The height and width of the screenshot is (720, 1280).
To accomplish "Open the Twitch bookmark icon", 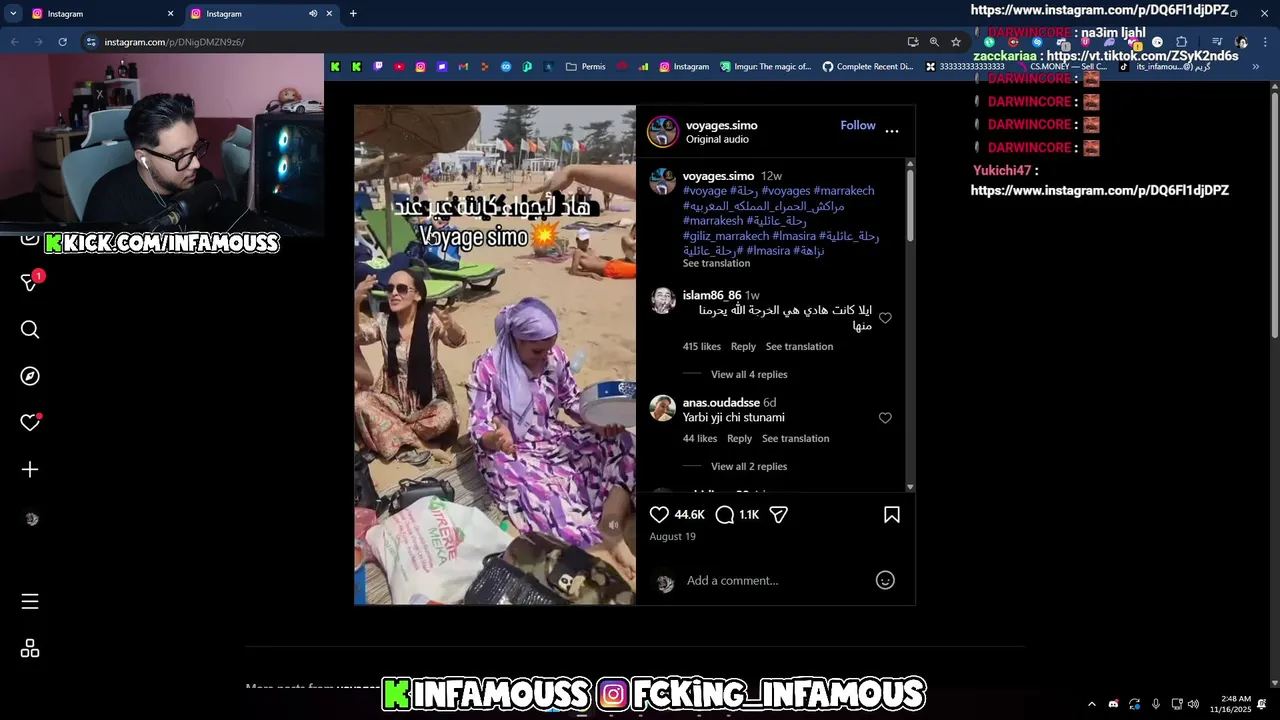I will pyautogui.click(x=378, y=67).
